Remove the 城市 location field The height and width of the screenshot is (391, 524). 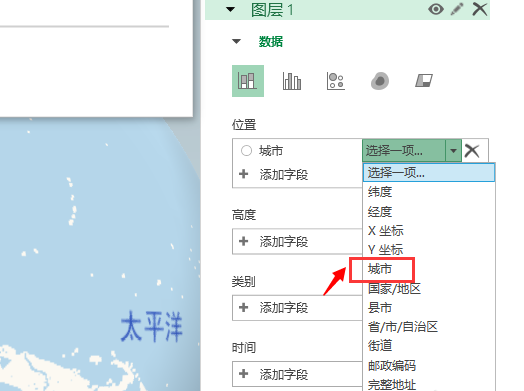coord(472,151)
